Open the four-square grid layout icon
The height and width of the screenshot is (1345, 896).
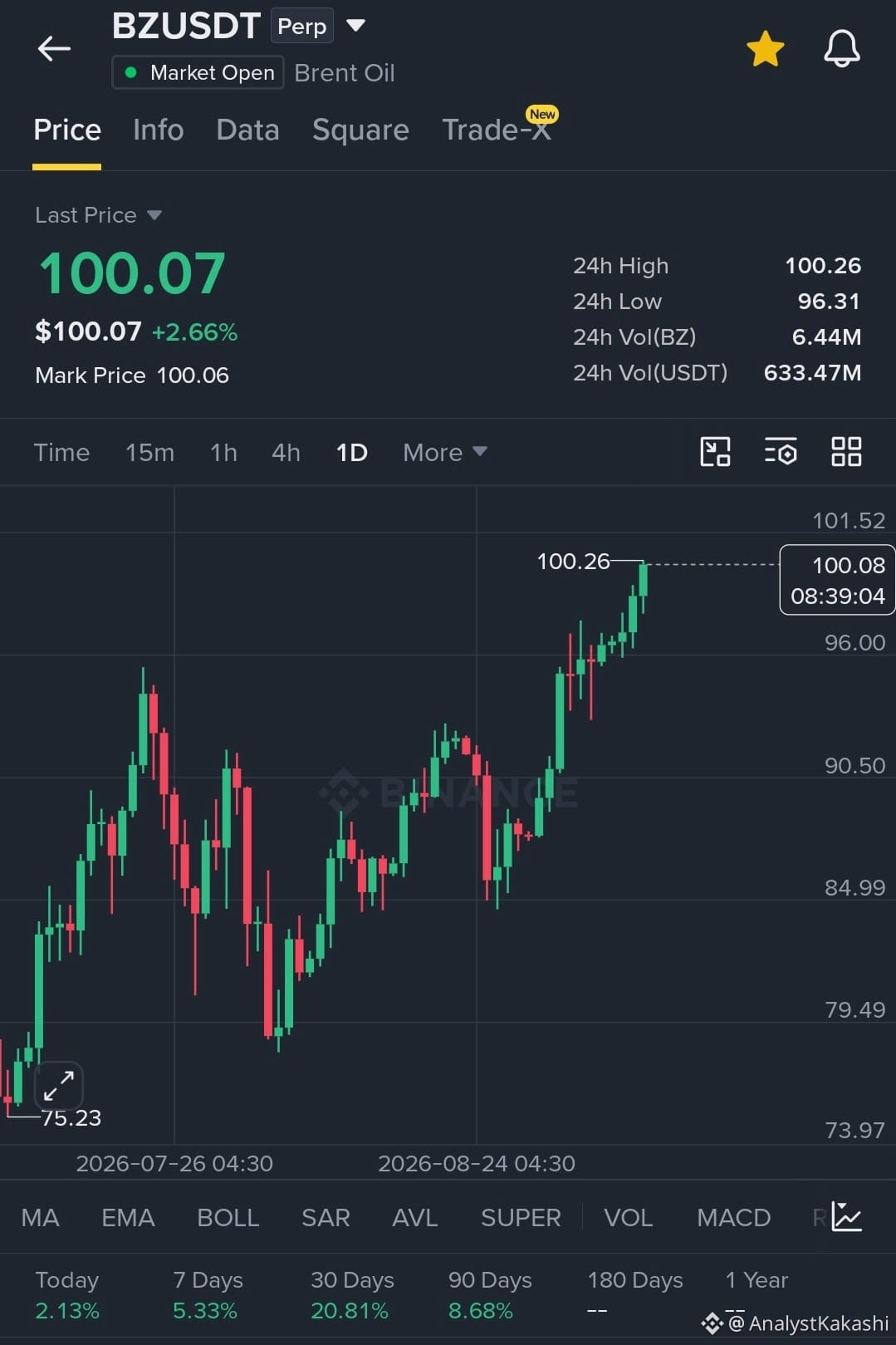pyautogui.click(x=846, y=452)
